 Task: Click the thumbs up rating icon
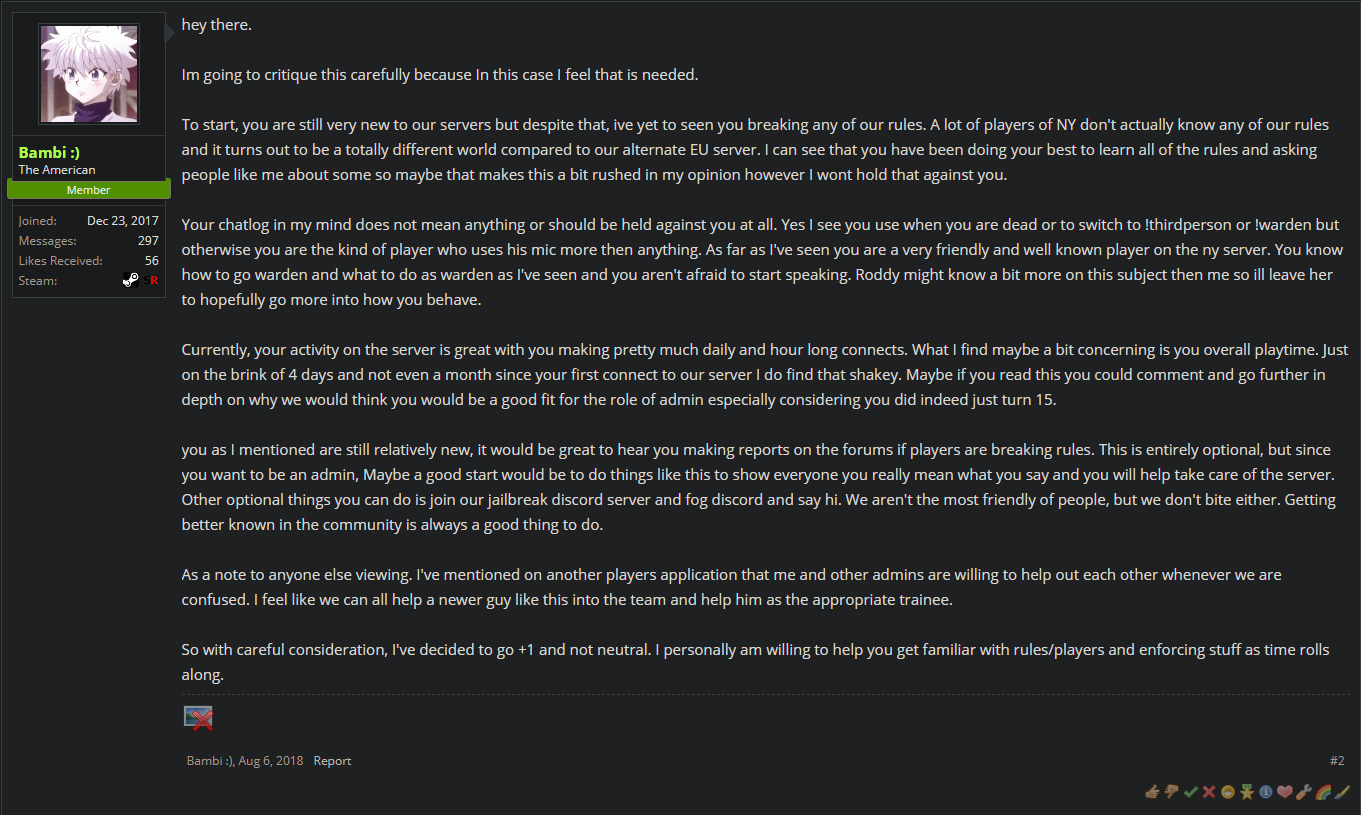[x=1152, y=792]
